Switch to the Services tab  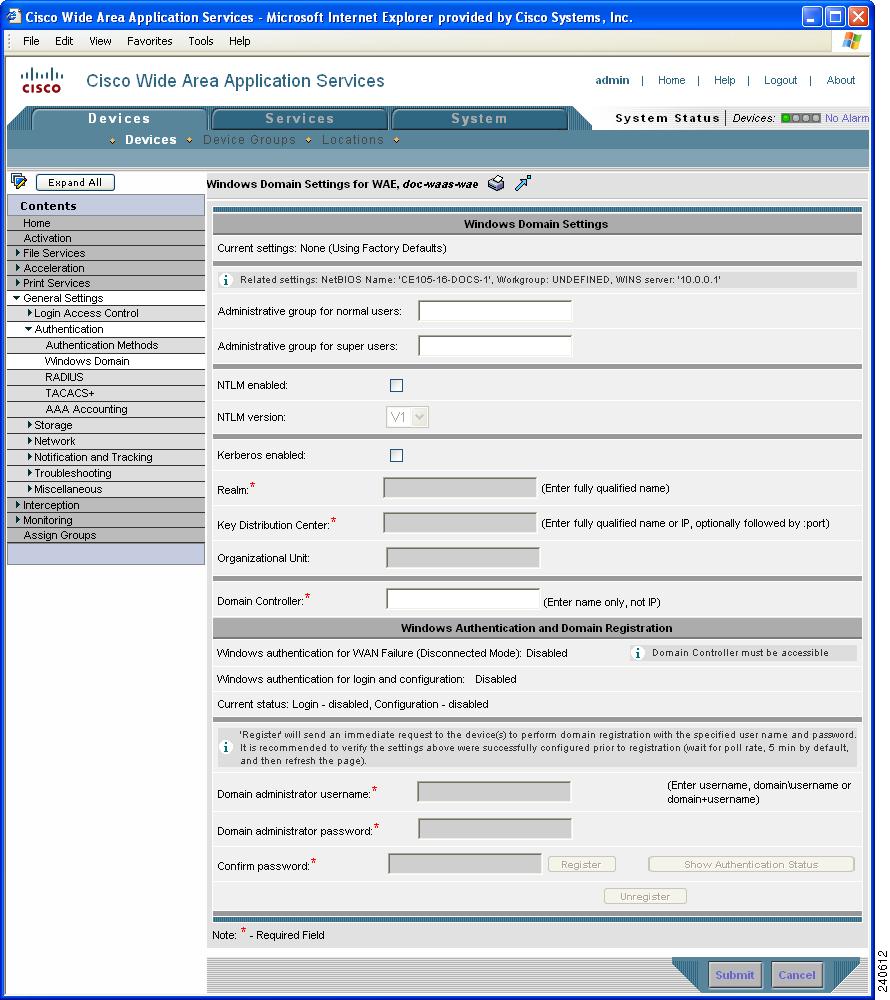pos(300,119)
